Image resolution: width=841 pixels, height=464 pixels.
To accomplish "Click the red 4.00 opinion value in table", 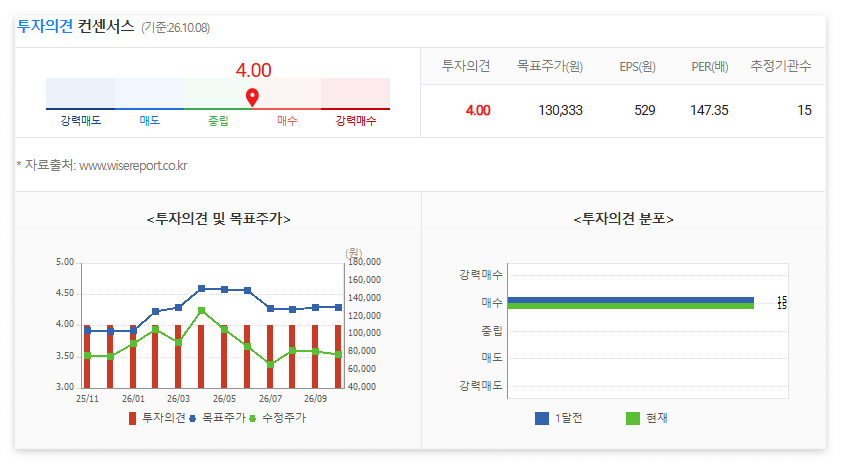I will pos(478,111).
